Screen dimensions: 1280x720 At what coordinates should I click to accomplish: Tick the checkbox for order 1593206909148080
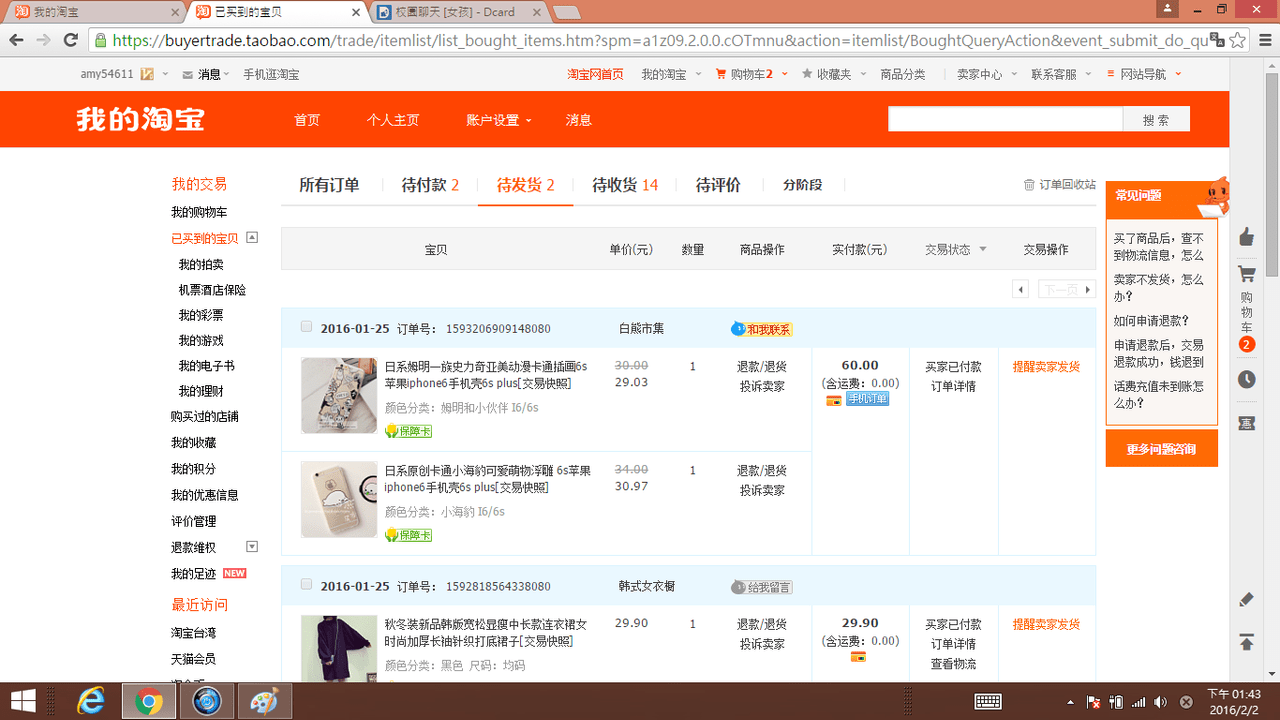[306, 327]
